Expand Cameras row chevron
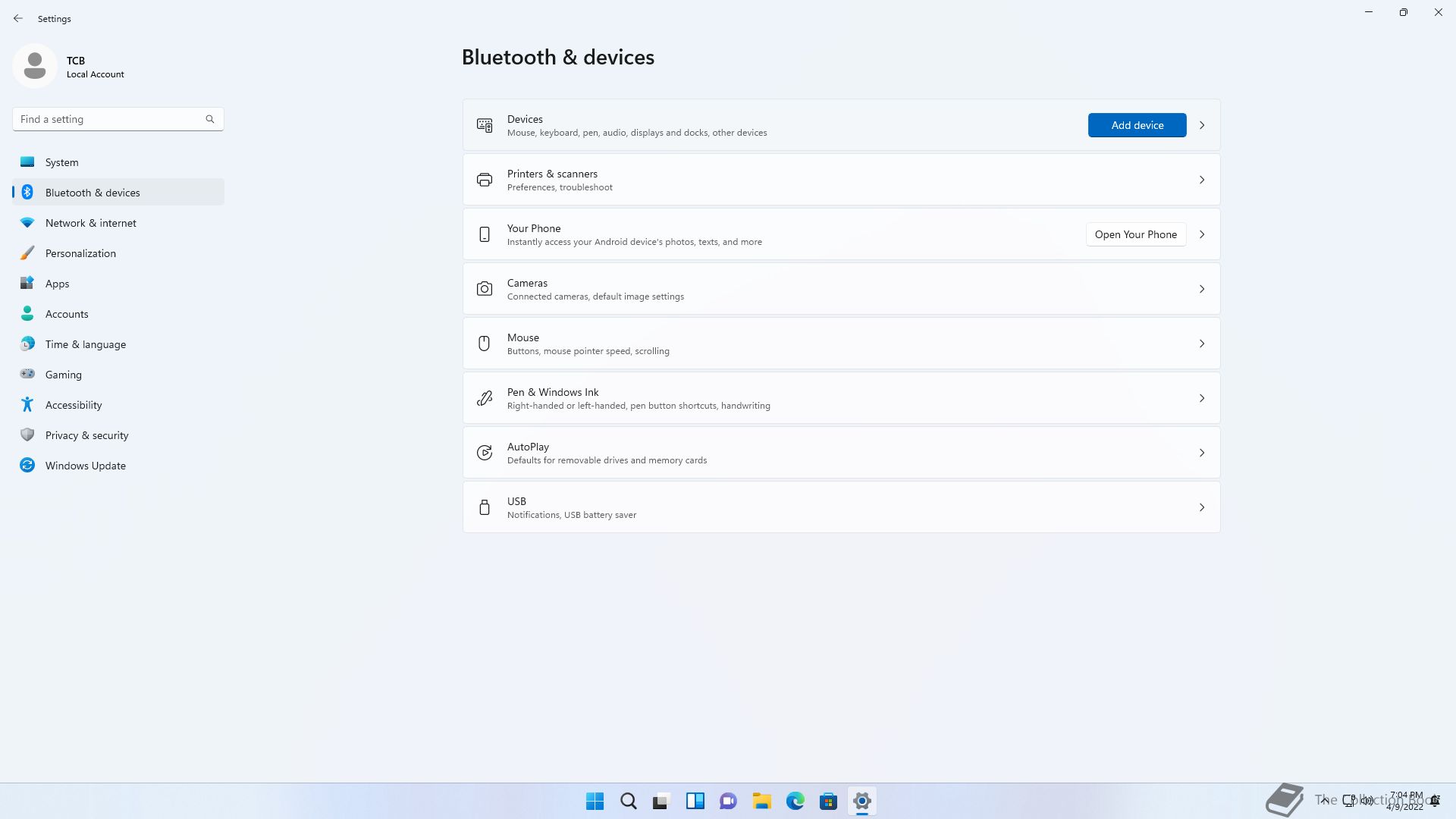1456x819 pixels. tap(1202, 289)
